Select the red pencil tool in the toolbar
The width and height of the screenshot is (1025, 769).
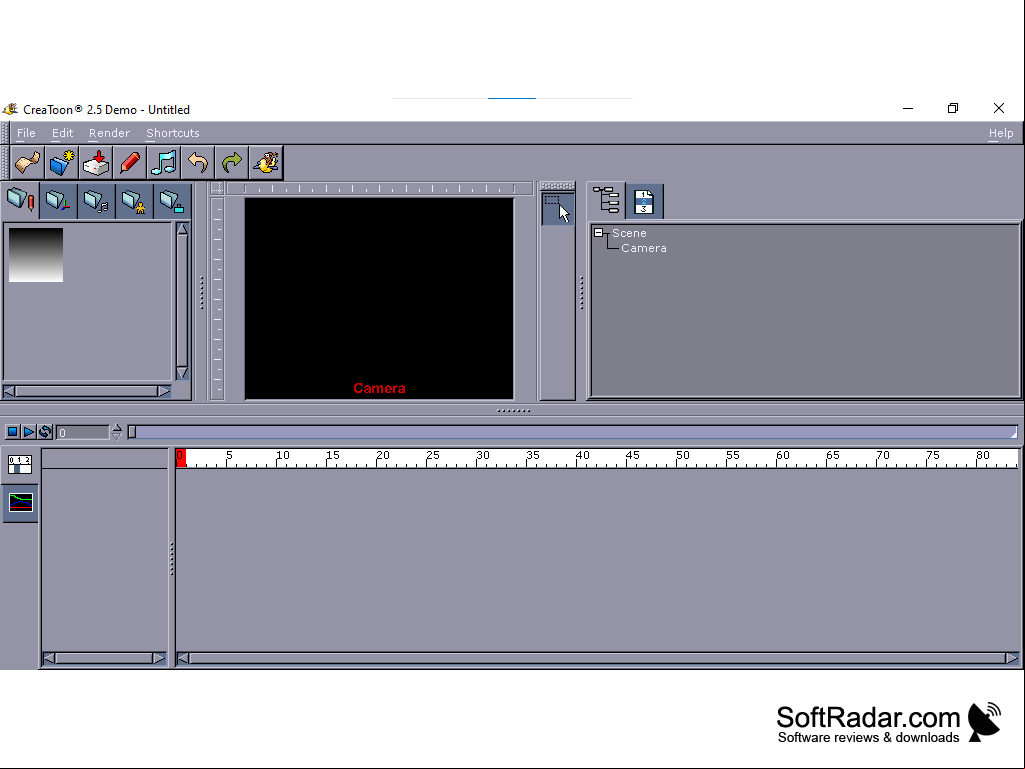[x=129, y=163]
